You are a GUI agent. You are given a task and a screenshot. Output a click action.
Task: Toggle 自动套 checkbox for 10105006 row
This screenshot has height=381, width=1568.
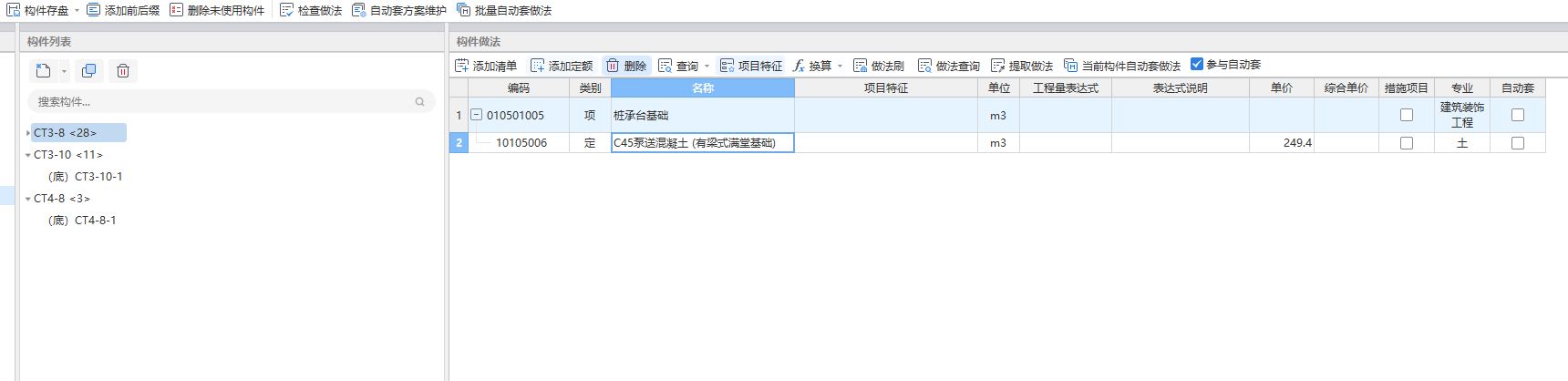[x=1518, y=143]
